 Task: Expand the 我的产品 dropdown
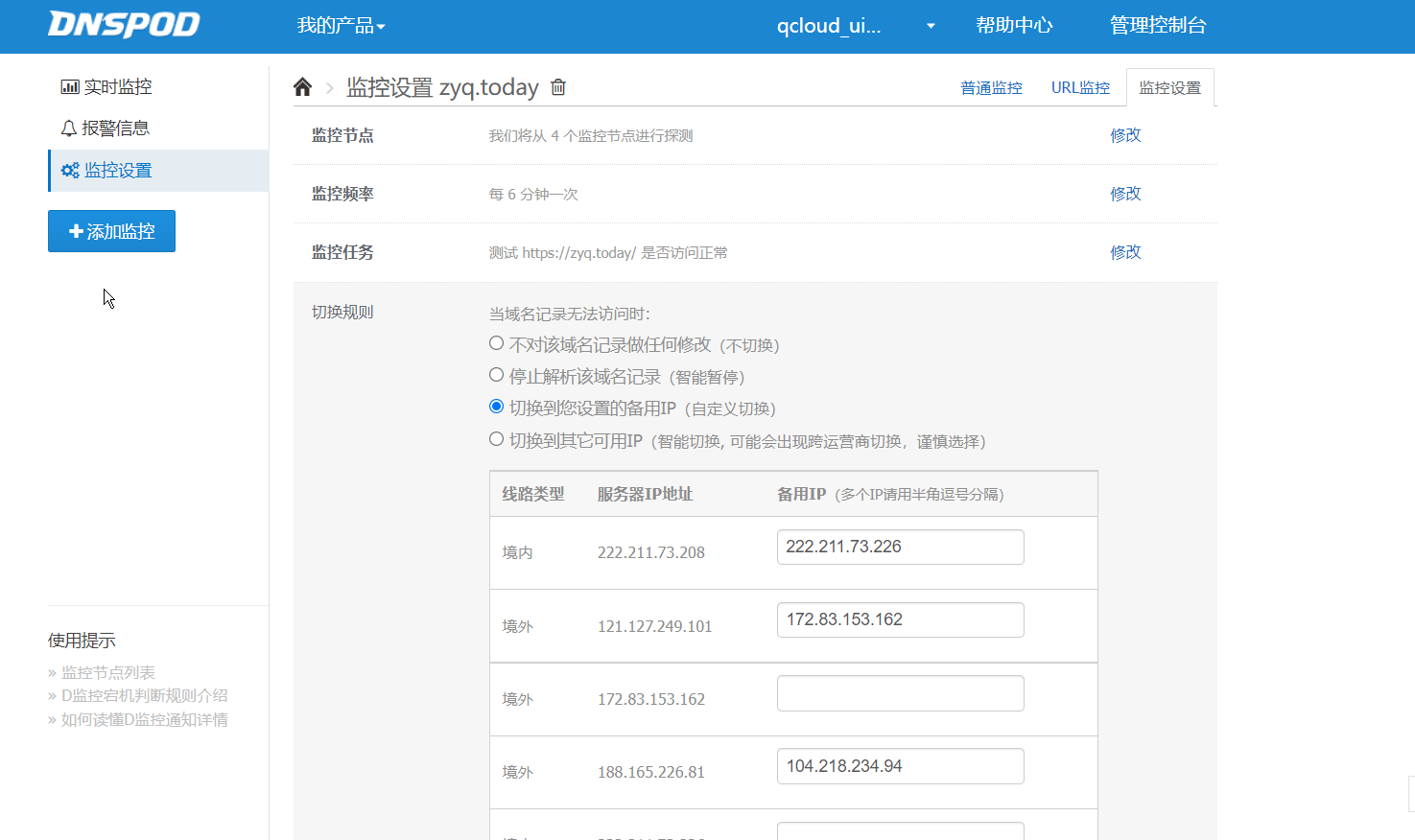tap(341, 27)
